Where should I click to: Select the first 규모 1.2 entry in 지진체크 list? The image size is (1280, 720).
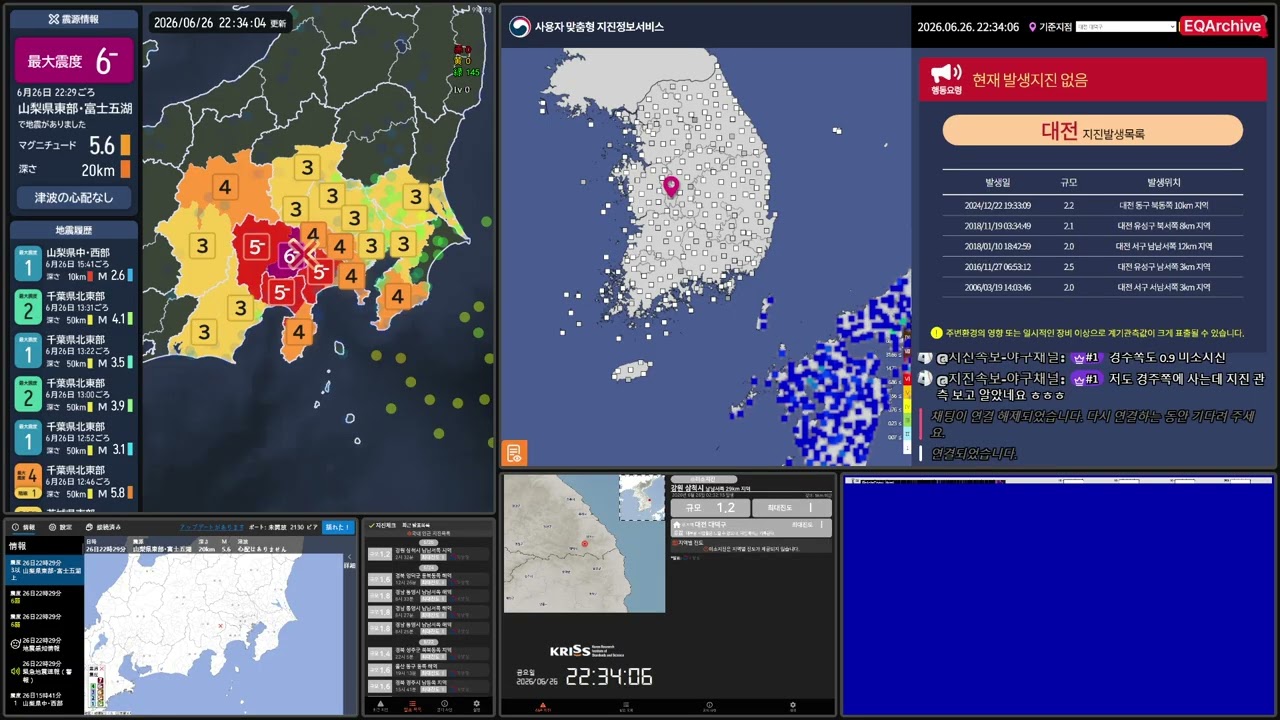coord(428,553)
